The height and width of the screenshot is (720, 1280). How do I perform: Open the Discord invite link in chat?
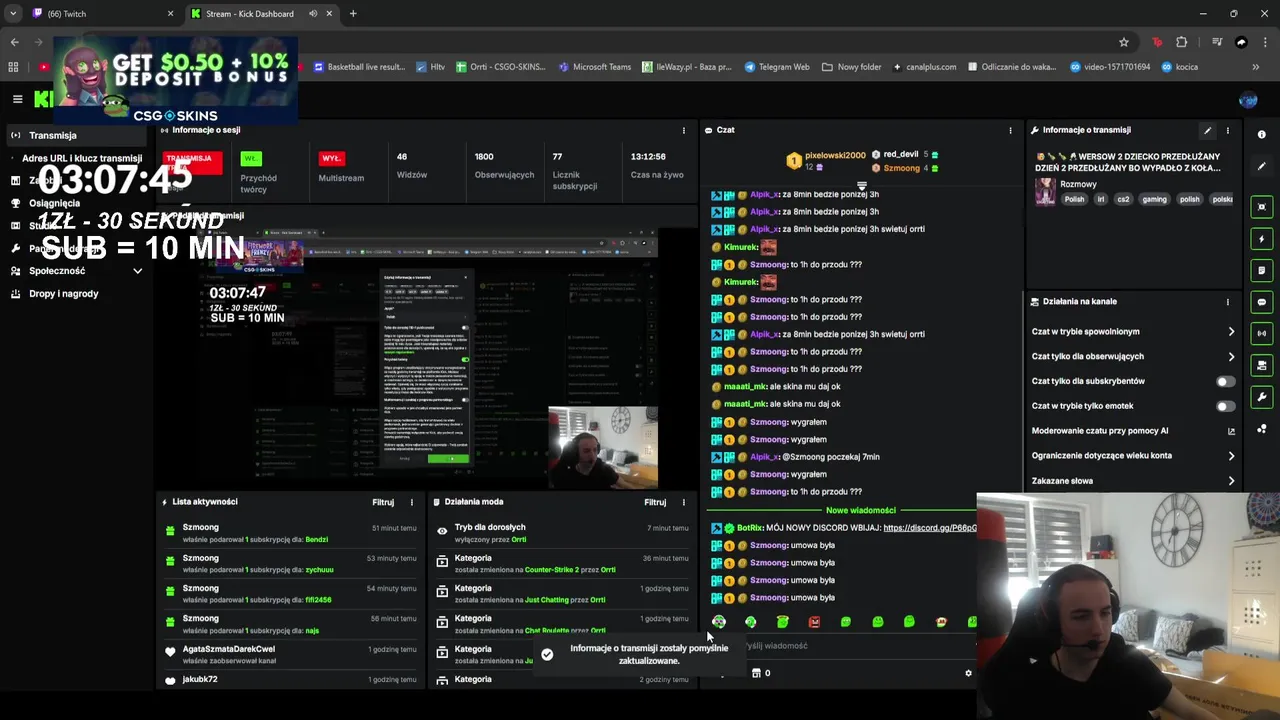(930, 528)
